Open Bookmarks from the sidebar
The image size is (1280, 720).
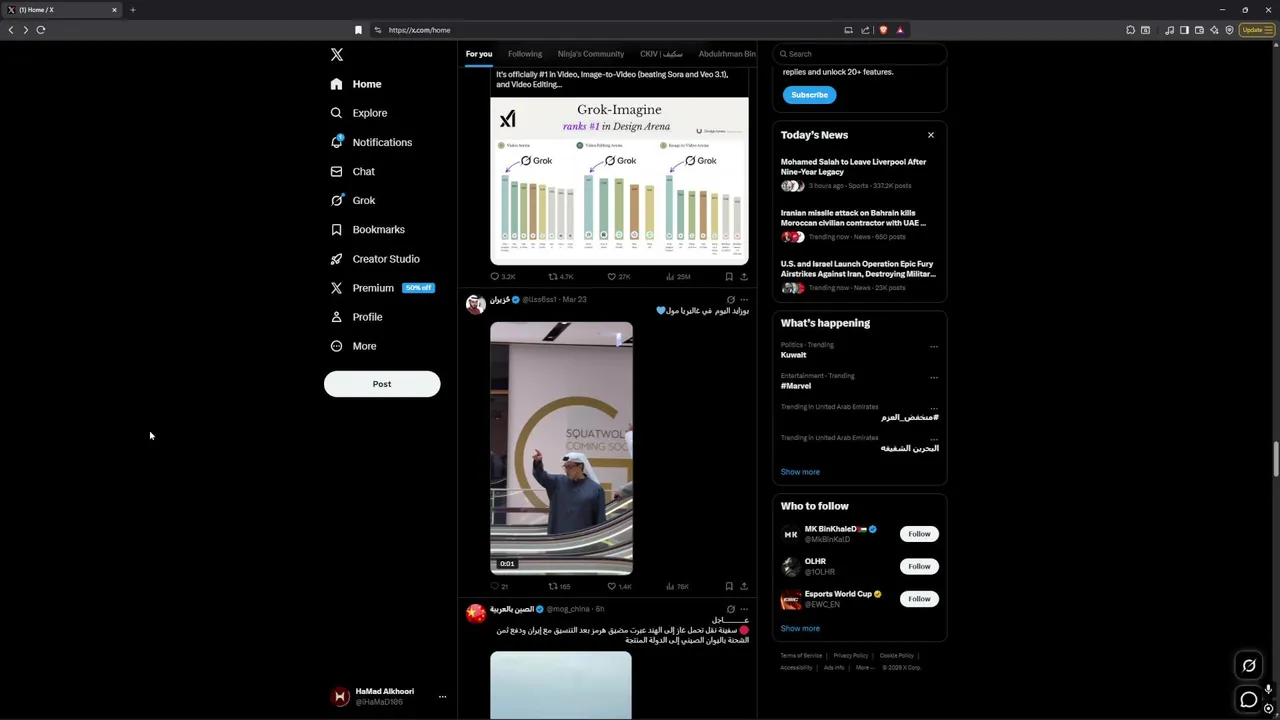(367, 229)
